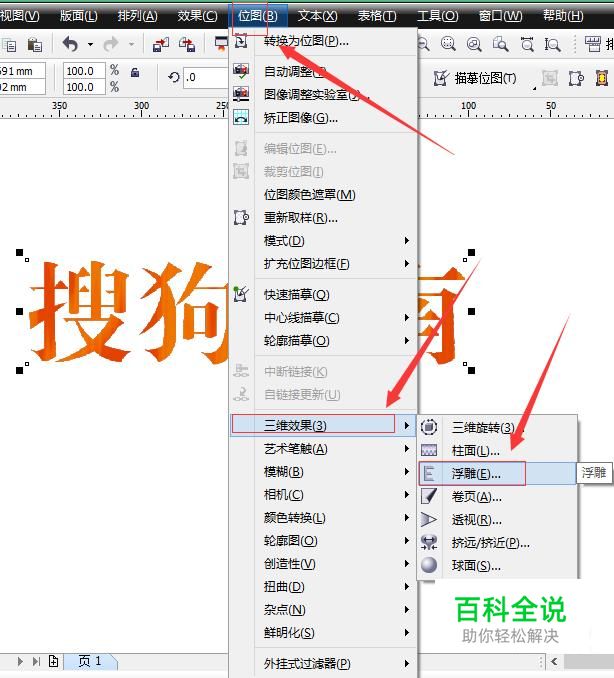The width and height of the screenshot is (614, 678).
Task: Toggle the lock ratio padlock icon
Action: tap(135, 72)
